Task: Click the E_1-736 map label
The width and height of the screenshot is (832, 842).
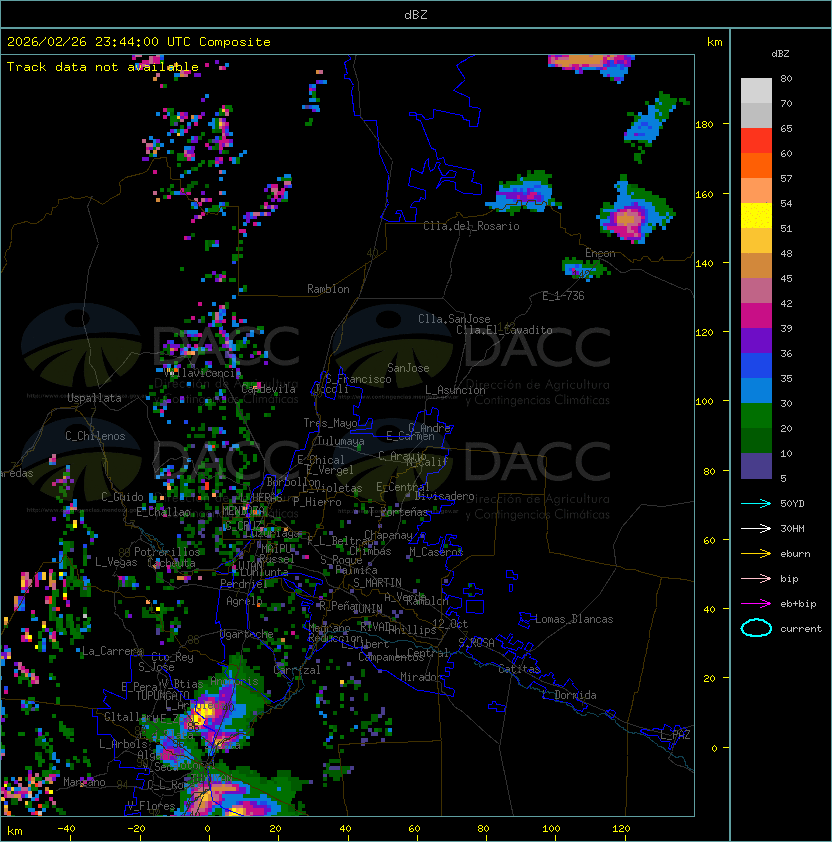Action: (563, 295)
